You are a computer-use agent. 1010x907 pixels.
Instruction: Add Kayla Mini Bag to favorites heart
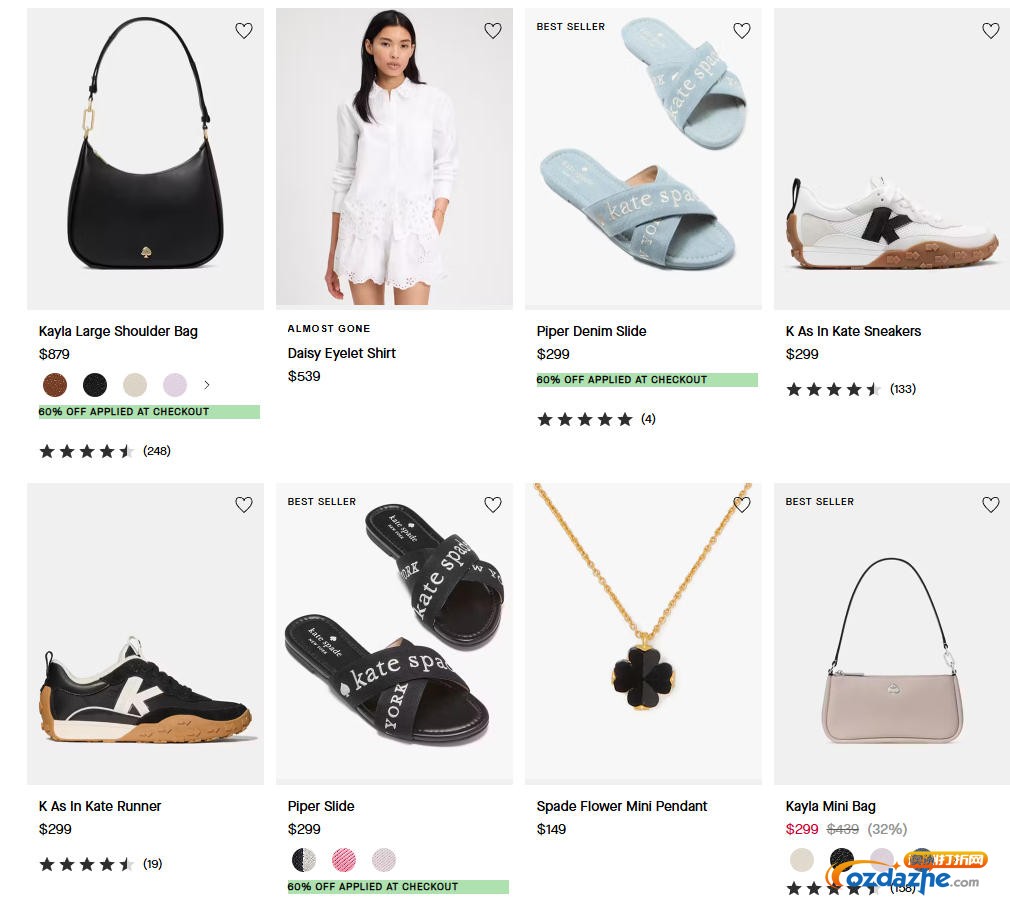991,505
